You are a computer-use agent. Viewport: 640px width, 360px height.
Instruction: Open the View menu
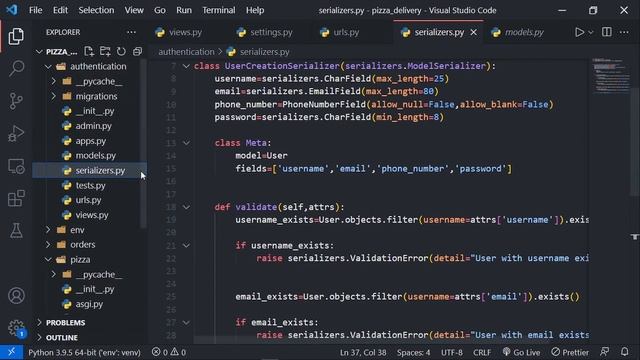[x=134, y=10]
